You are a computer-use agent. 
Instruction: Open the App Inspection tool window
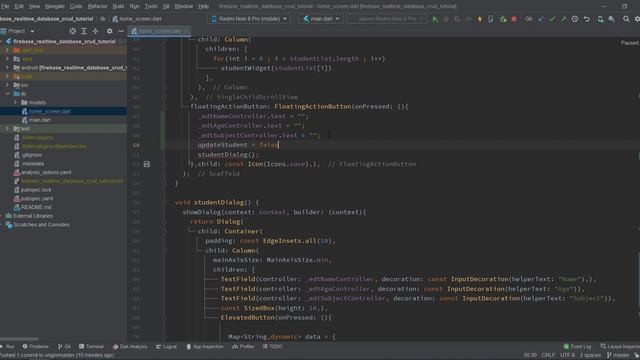point(205,347)
